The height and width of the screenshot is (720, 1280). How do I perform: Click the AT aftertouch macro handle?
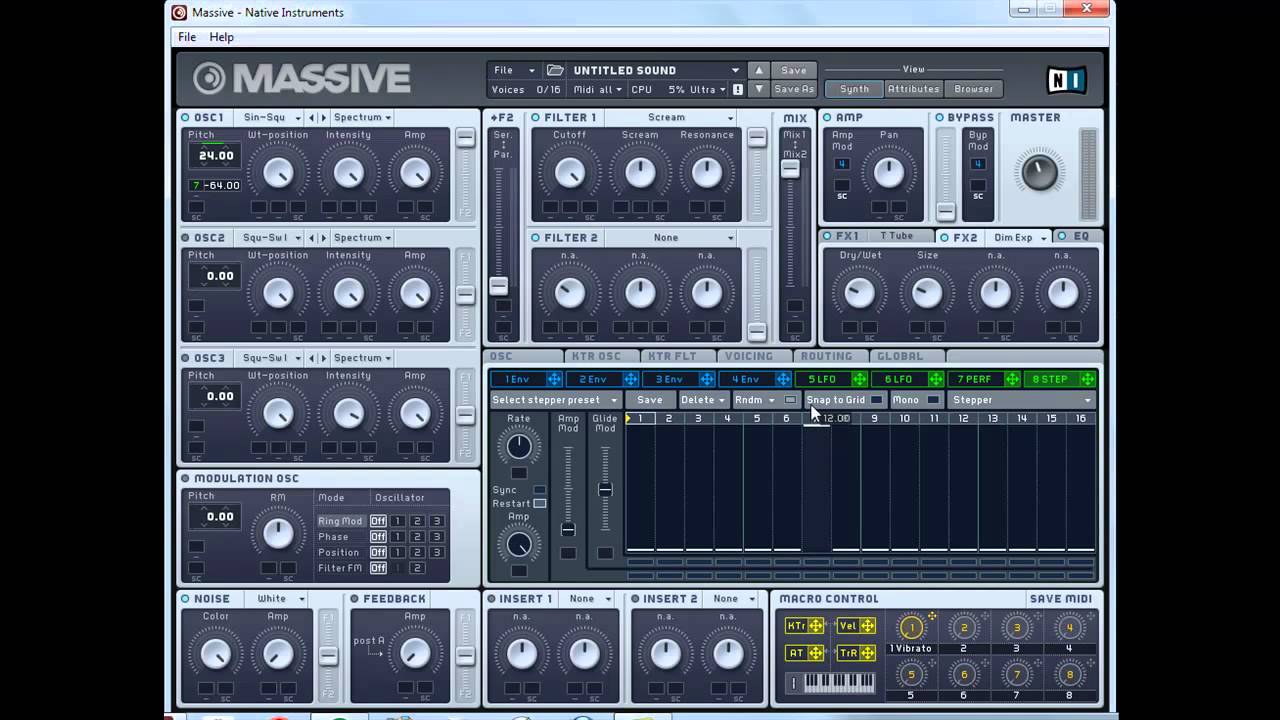tap(804, 653)
